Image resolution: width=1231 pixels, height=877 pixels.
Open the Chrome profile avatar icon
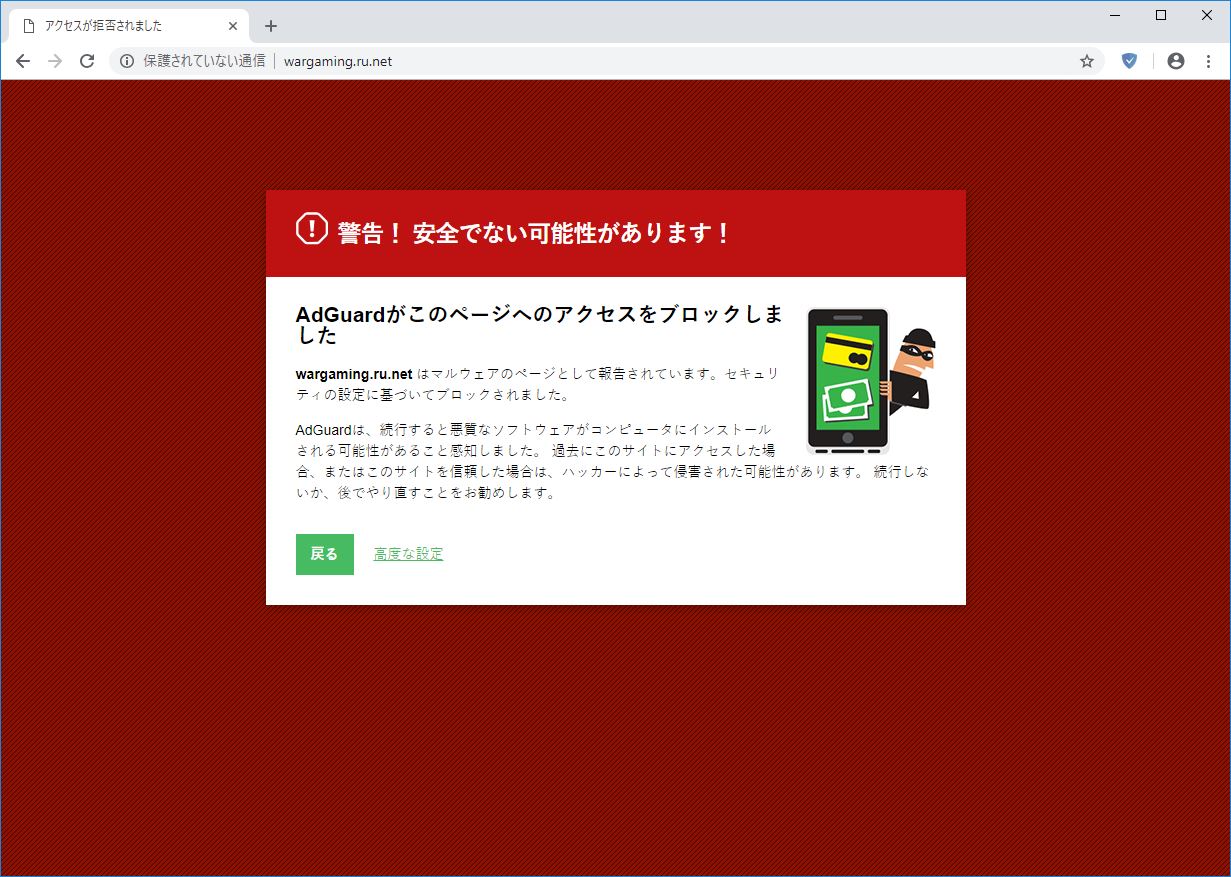pyautogui.click(x=1176, y=61)
